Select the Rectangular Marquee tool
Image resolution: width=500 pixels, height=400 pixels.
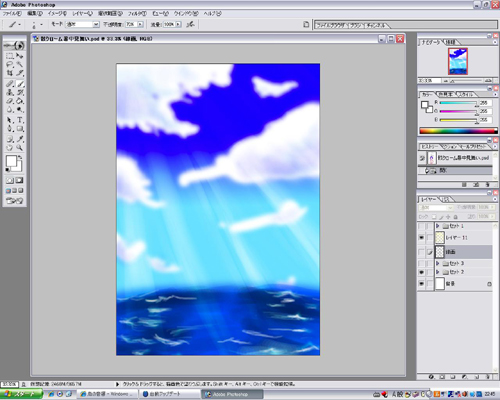point(10,56)
